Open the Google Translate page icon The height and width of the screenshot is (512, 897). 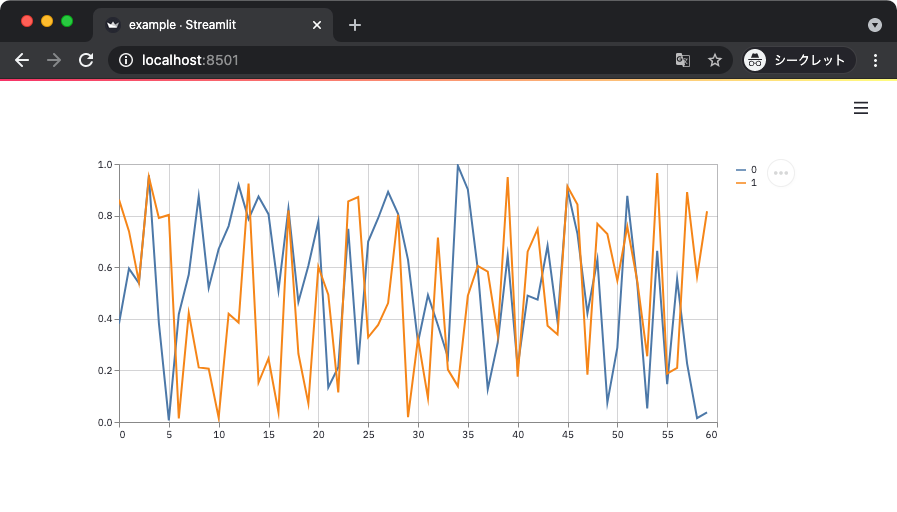(682, 60)
